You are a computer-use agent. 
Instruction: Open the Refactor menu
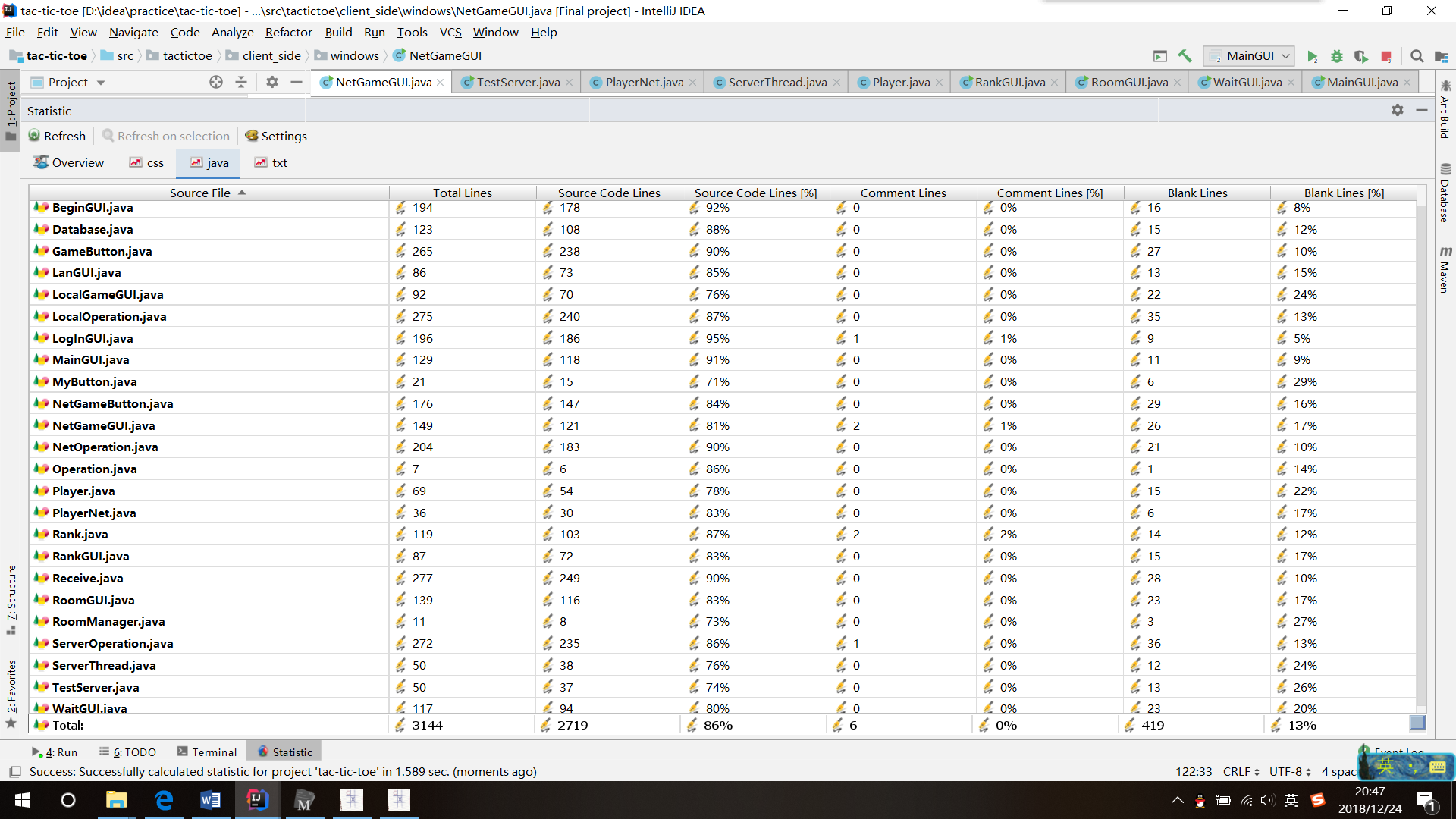288,32
